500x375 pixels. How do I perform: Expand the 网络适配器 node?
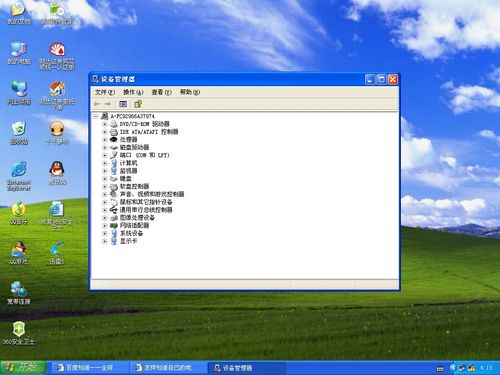[x=104, y=226]
